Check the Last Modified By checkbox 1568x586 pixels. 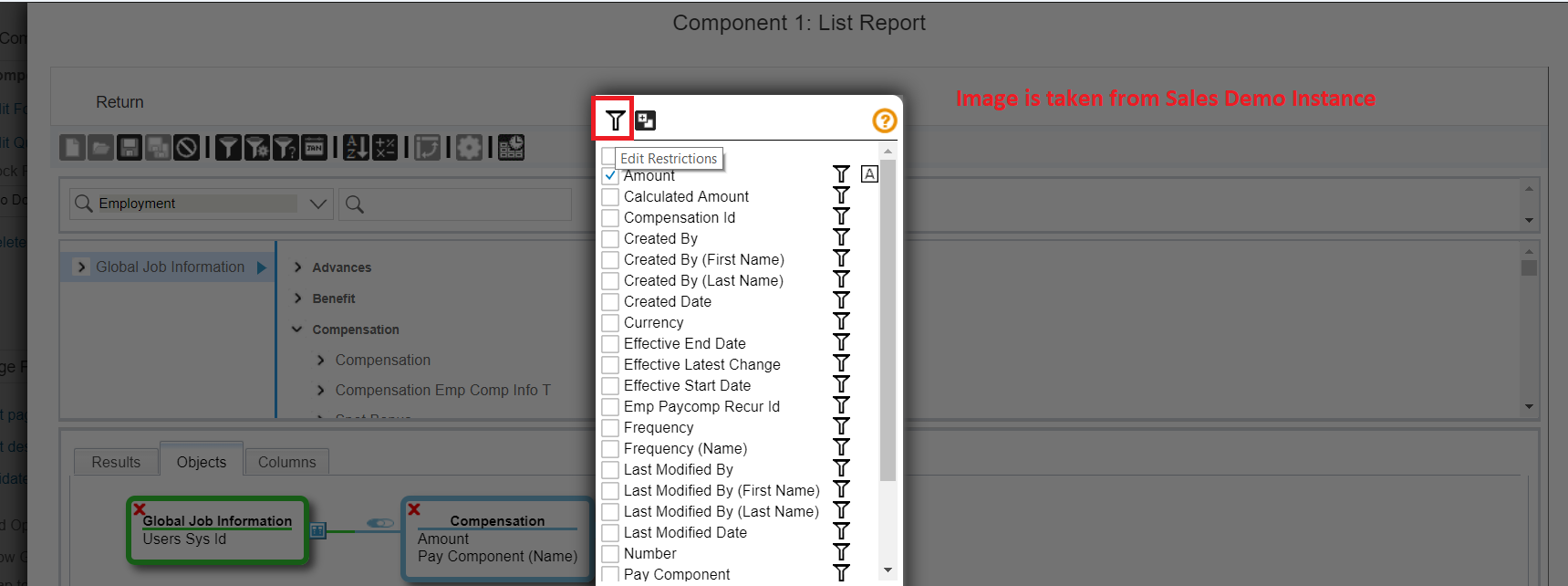click(610, 469)
